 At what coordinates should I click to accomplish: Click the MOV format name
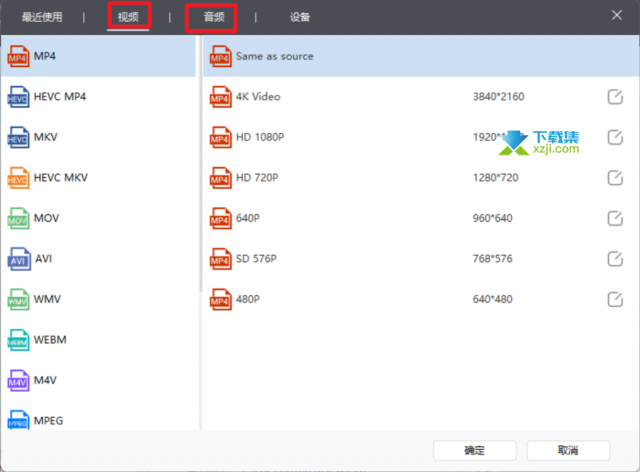(x=47, y=218)
